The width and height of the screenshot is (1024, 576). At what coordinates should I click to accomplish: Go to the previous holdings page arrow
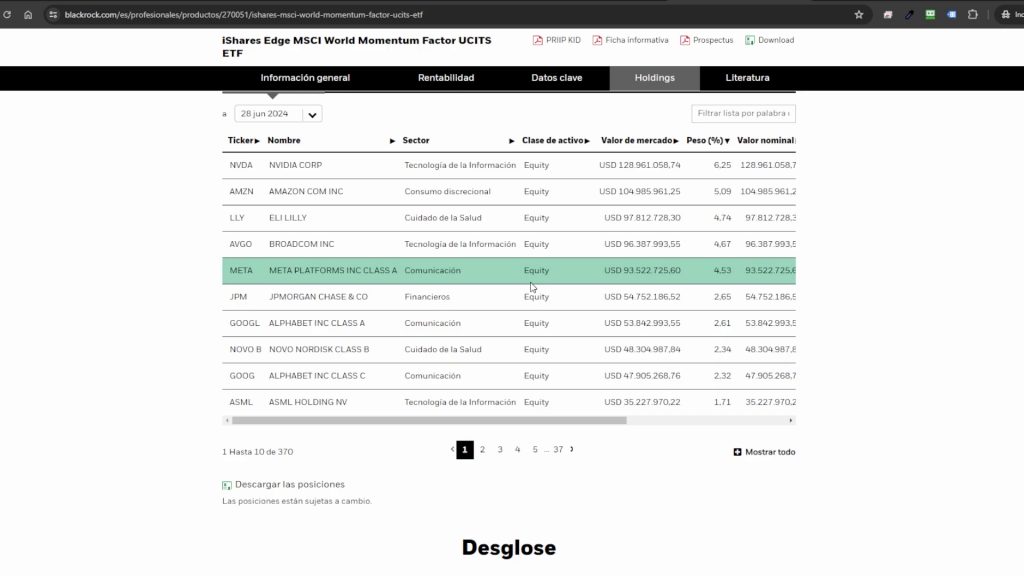point(452,449)
